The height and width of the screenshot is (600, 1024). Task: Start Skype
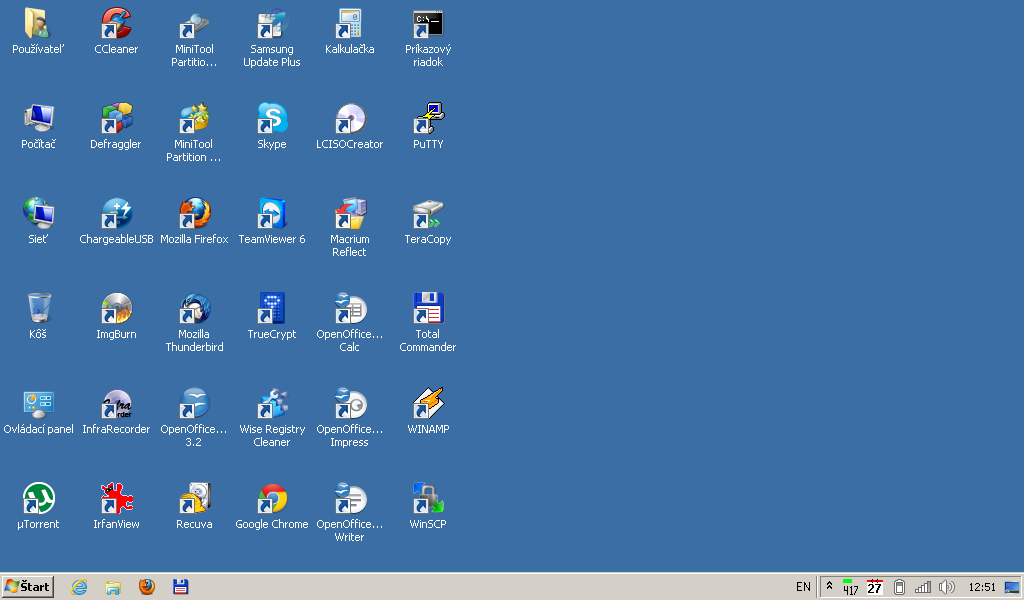[271, 120]
